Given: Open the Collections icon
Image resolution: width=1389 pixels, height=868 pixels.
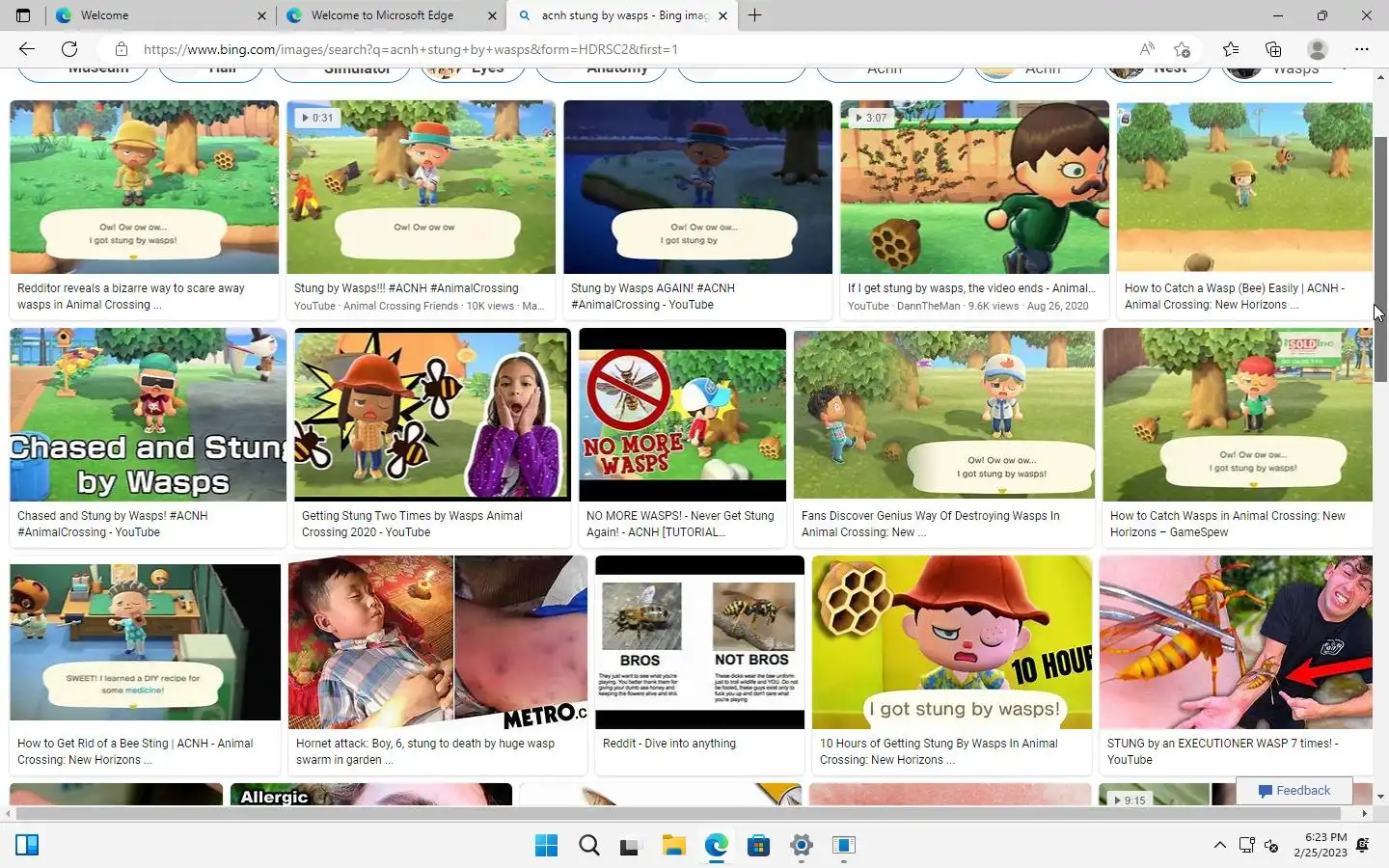Looking at the screenshot, I should coord(1273,49).
